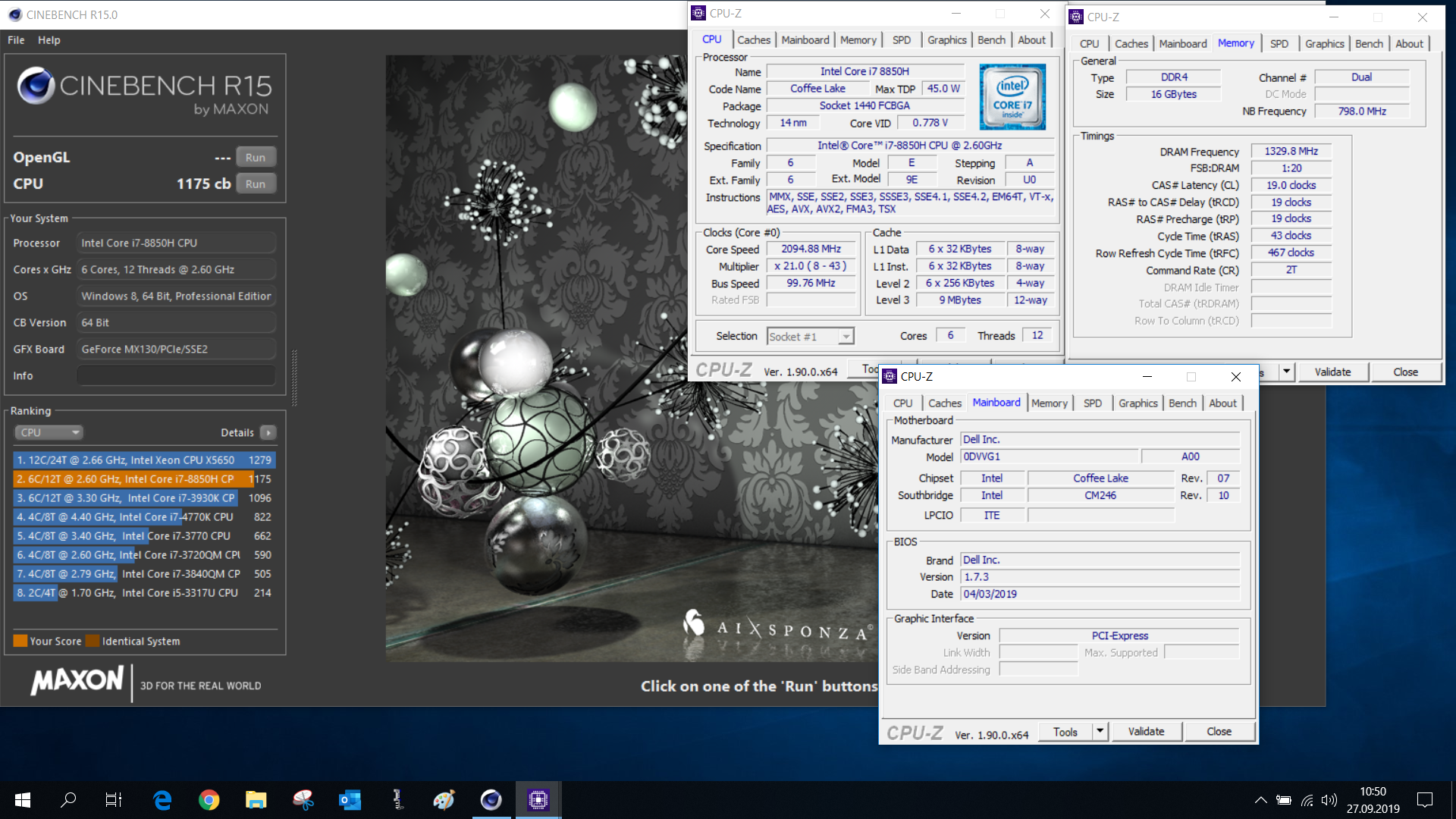Viewport: 1456px width, 819px height.
Task: Click Intel Core i7 logo in CPU-Z
Action: (1012, 96)
